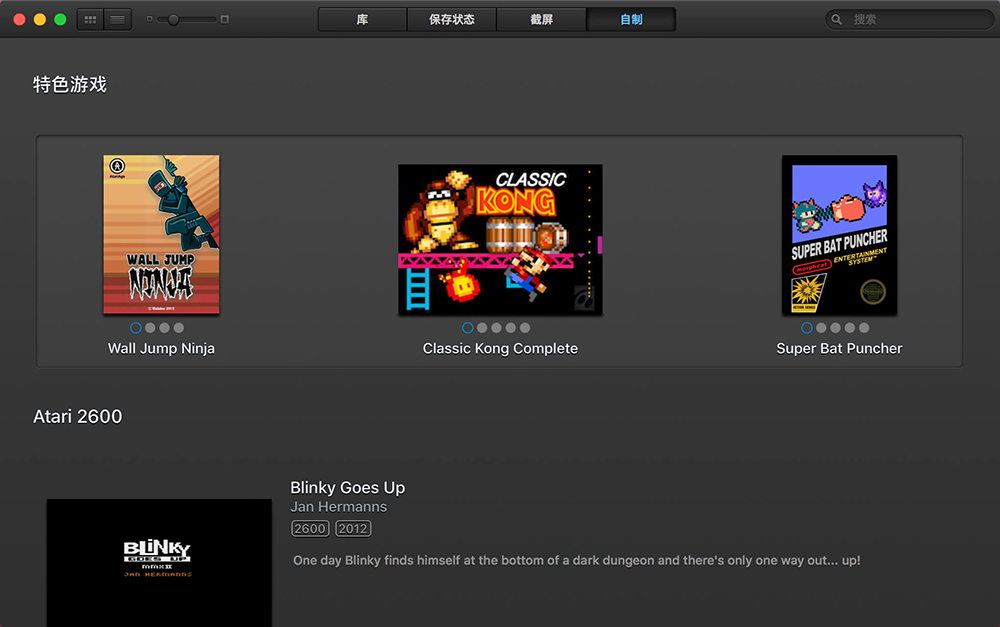Image resolution: width=1000 pixels, height=627 pixels.
Task: Click the 特色游戏 section heading
Action: point(70,85)
